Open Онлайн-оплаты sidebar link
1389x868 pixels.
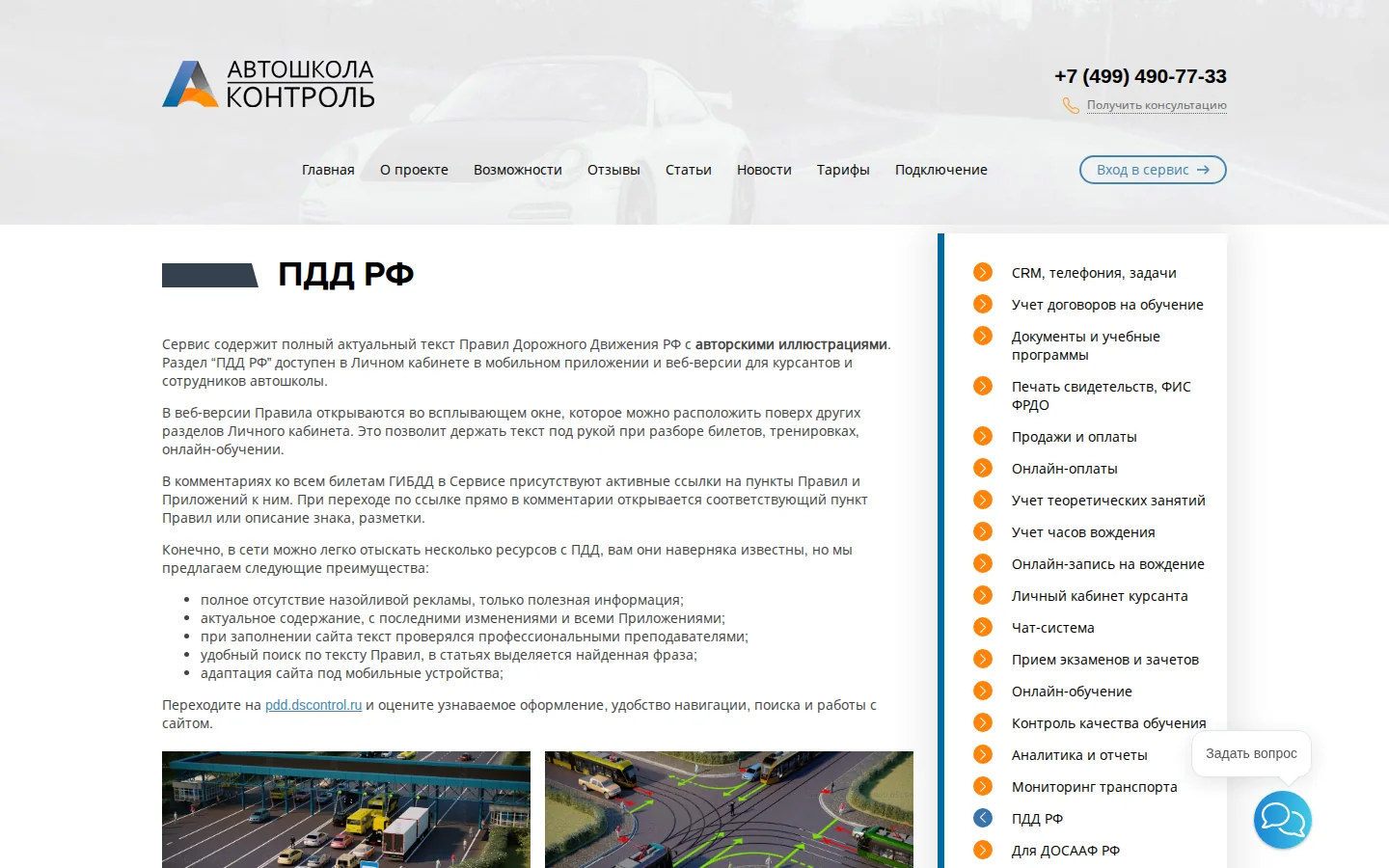(x=1065, y=469)
